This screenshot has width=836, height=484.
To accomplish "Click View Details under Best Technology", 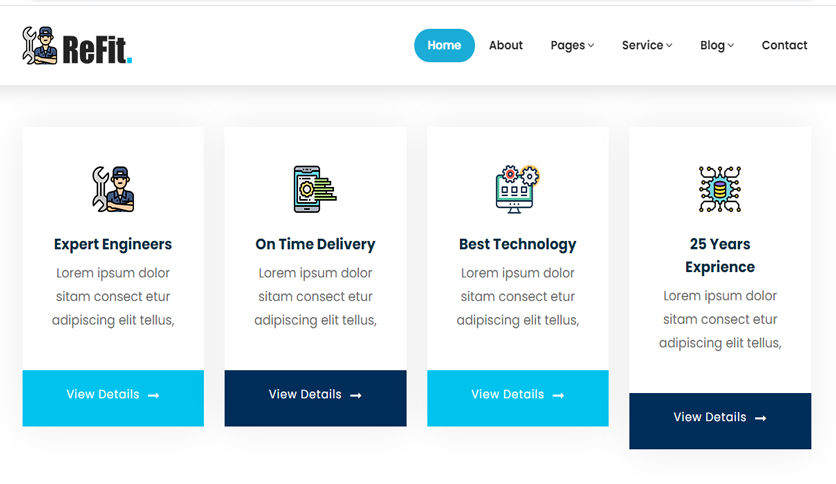I will point(518,398).
